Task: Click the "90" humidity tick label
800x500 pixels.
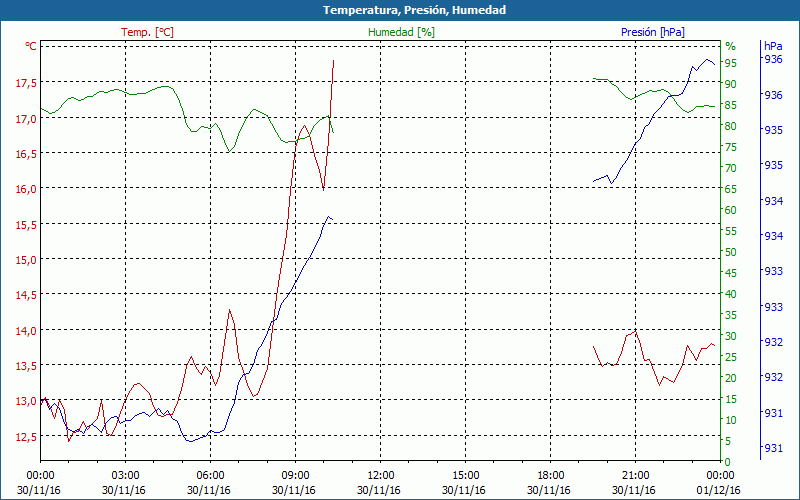Action: tap(731, 84)
